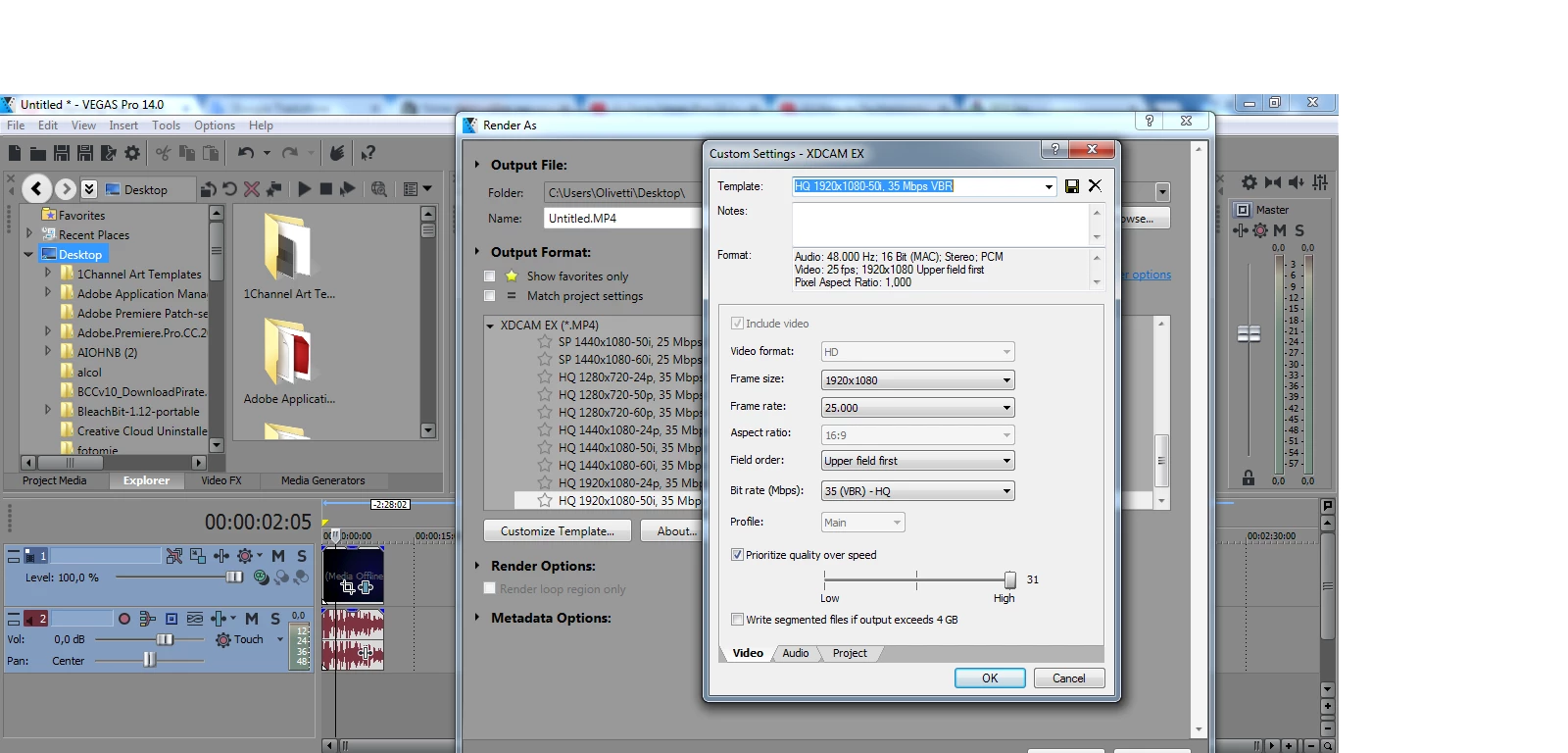Click the Customize Template... button

pyautogui.click(x=558, y=530)
